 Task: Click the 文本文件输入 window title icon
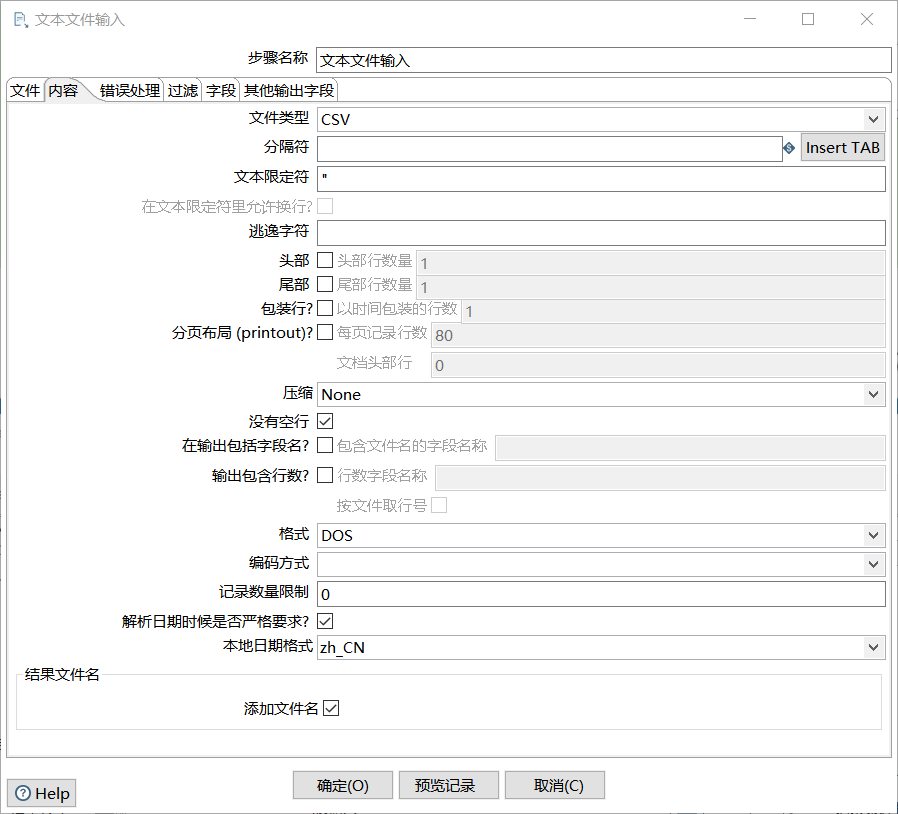coord(21,20)
